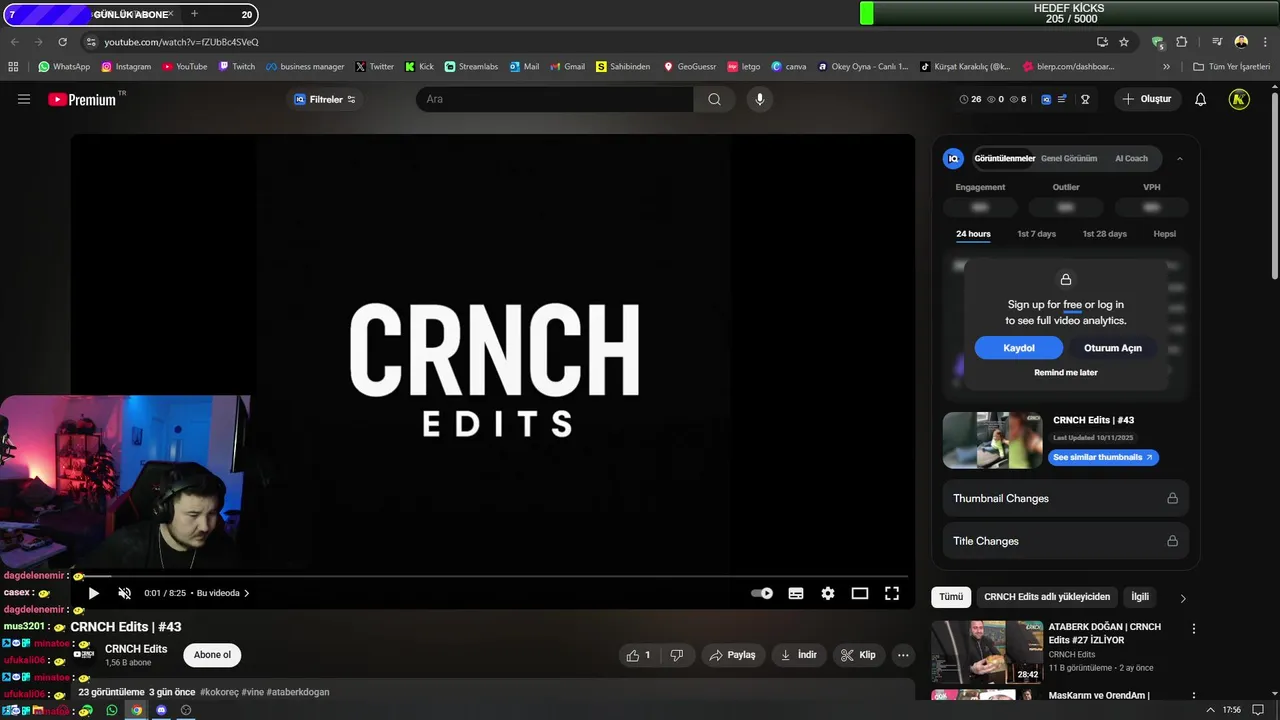This screenshot has width=1280, height=720.
Task: Click Oluştur create button
Action: pos(1146,99)
